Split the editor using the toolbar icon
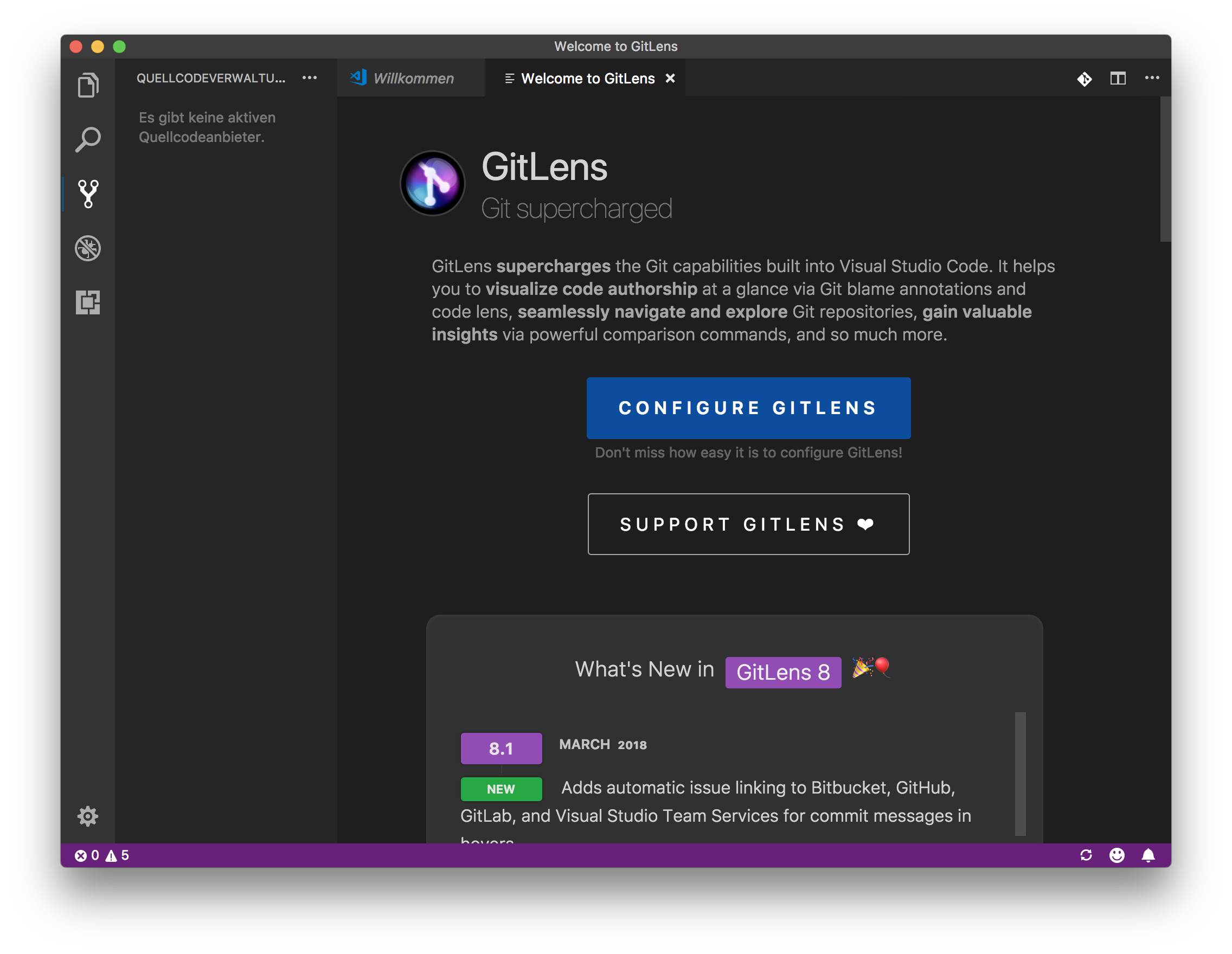The width and height of the screenshot is (1232, 954). pos(1118,79)
